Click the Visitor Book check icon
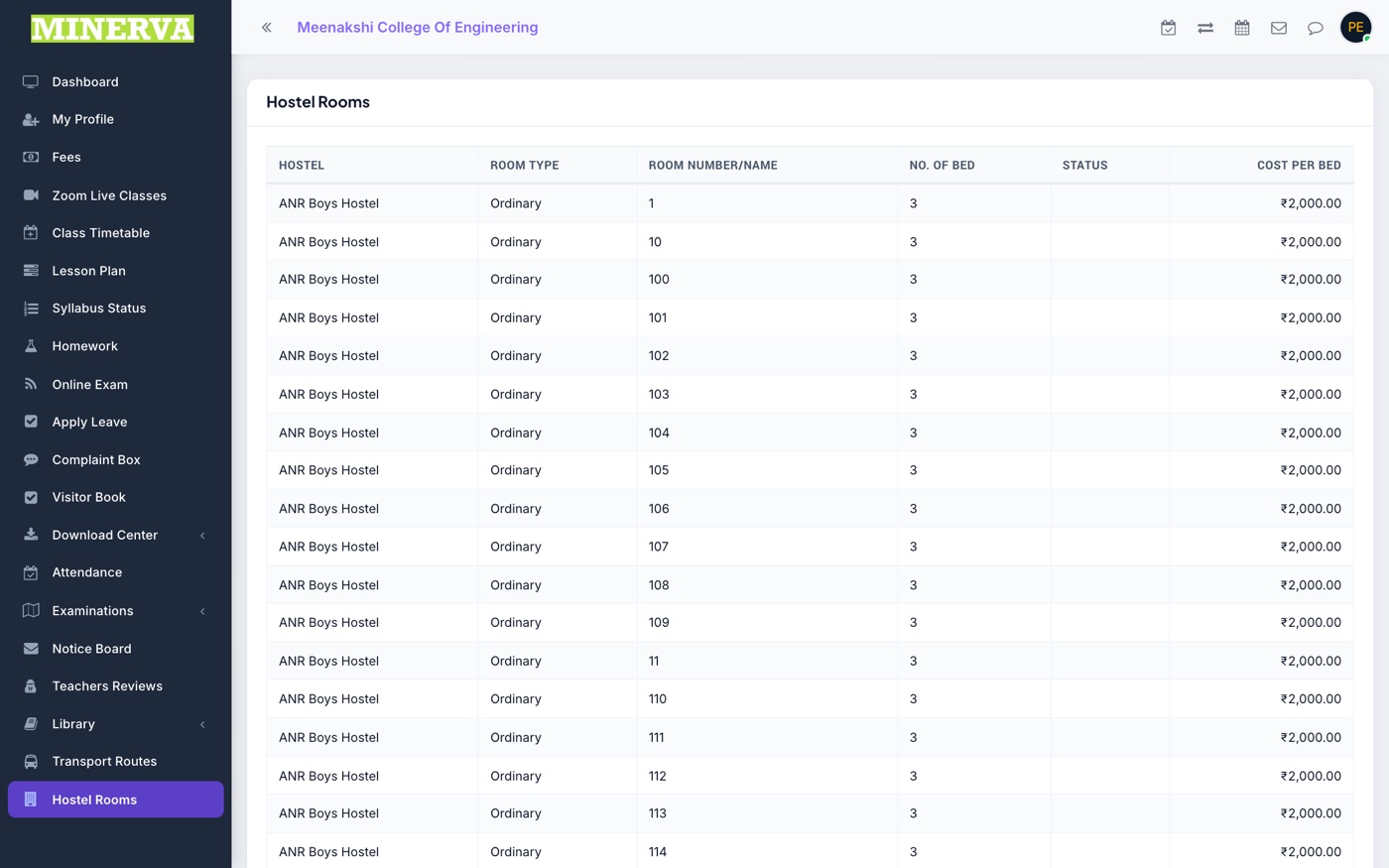 coord(31,497)
